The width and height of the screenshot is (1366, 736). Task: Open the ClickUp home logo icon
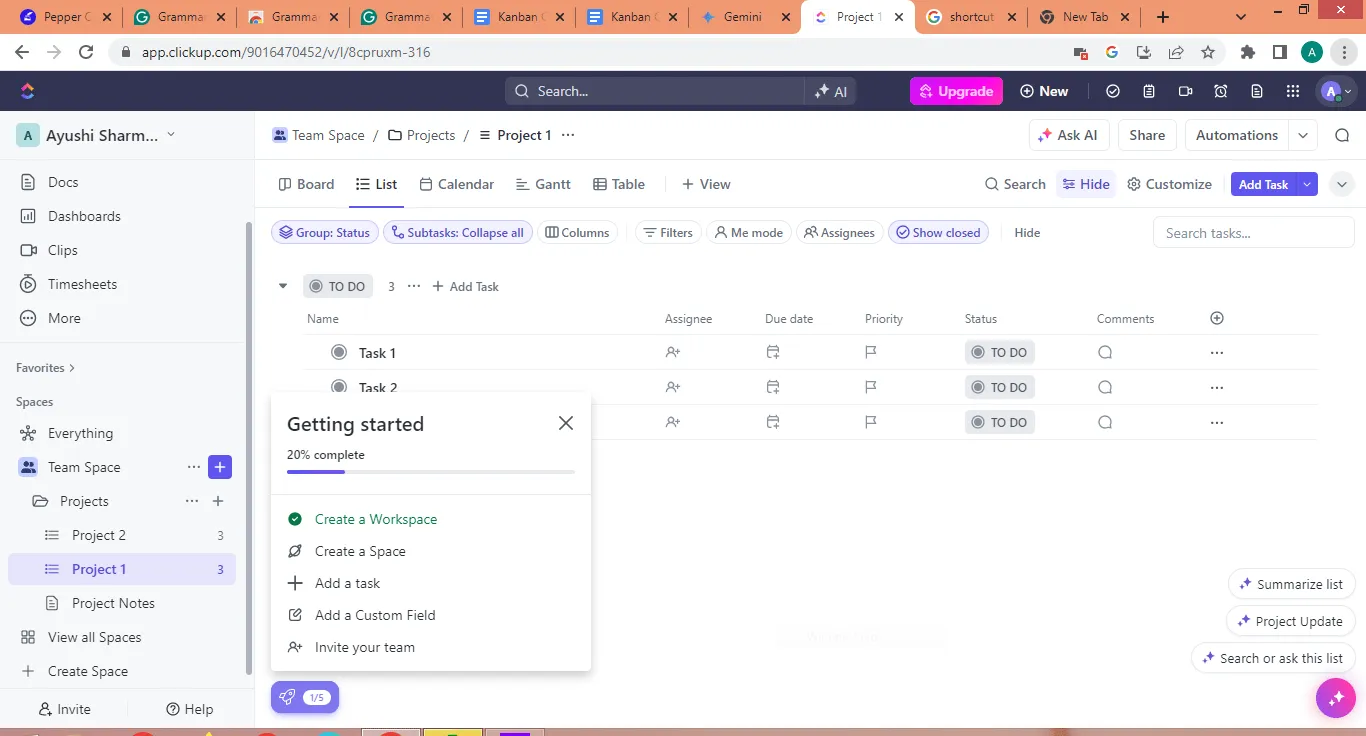[27, 91]
